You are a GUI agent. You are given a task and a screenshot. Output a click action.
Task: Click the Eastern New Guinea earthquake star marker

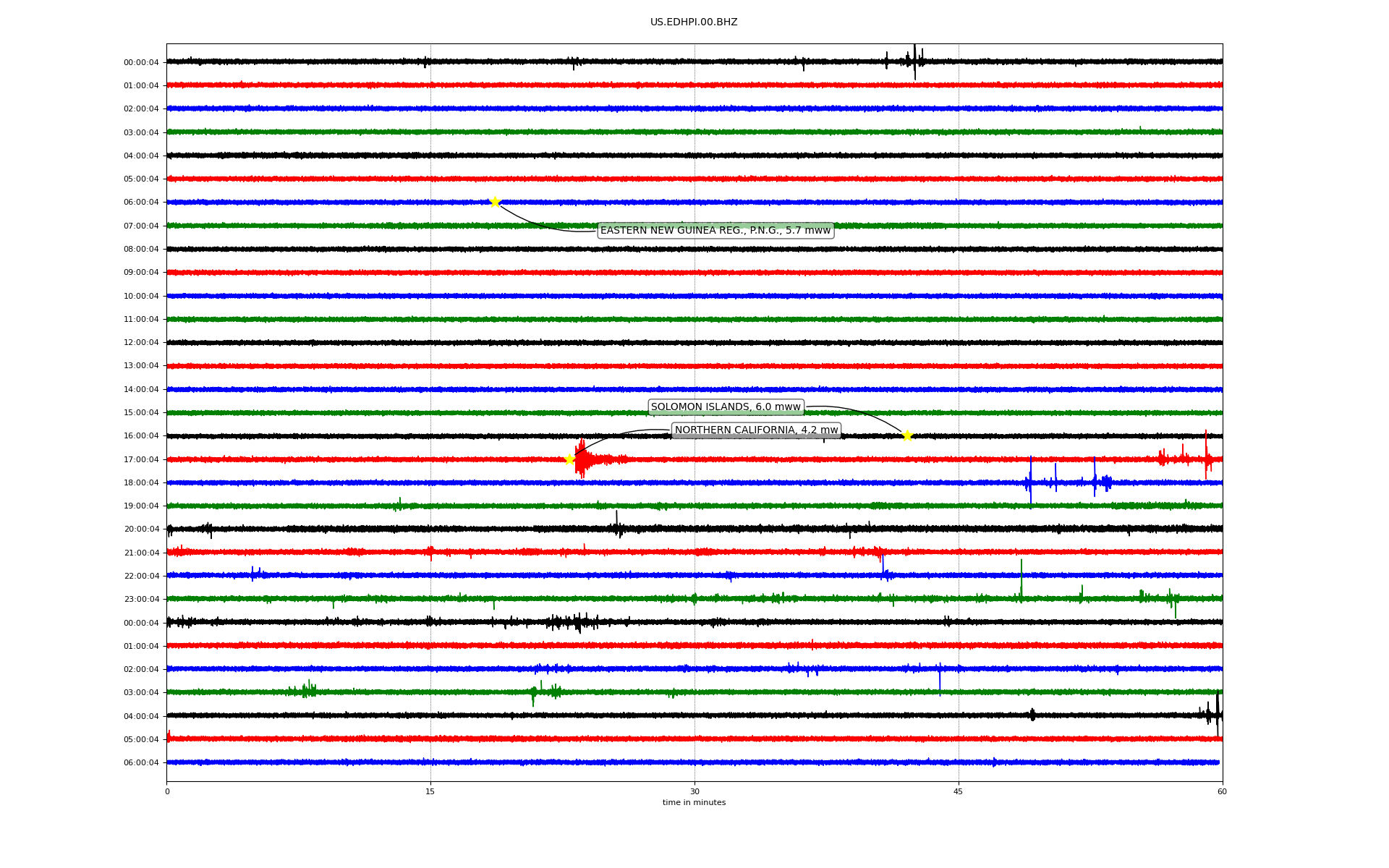495,202
